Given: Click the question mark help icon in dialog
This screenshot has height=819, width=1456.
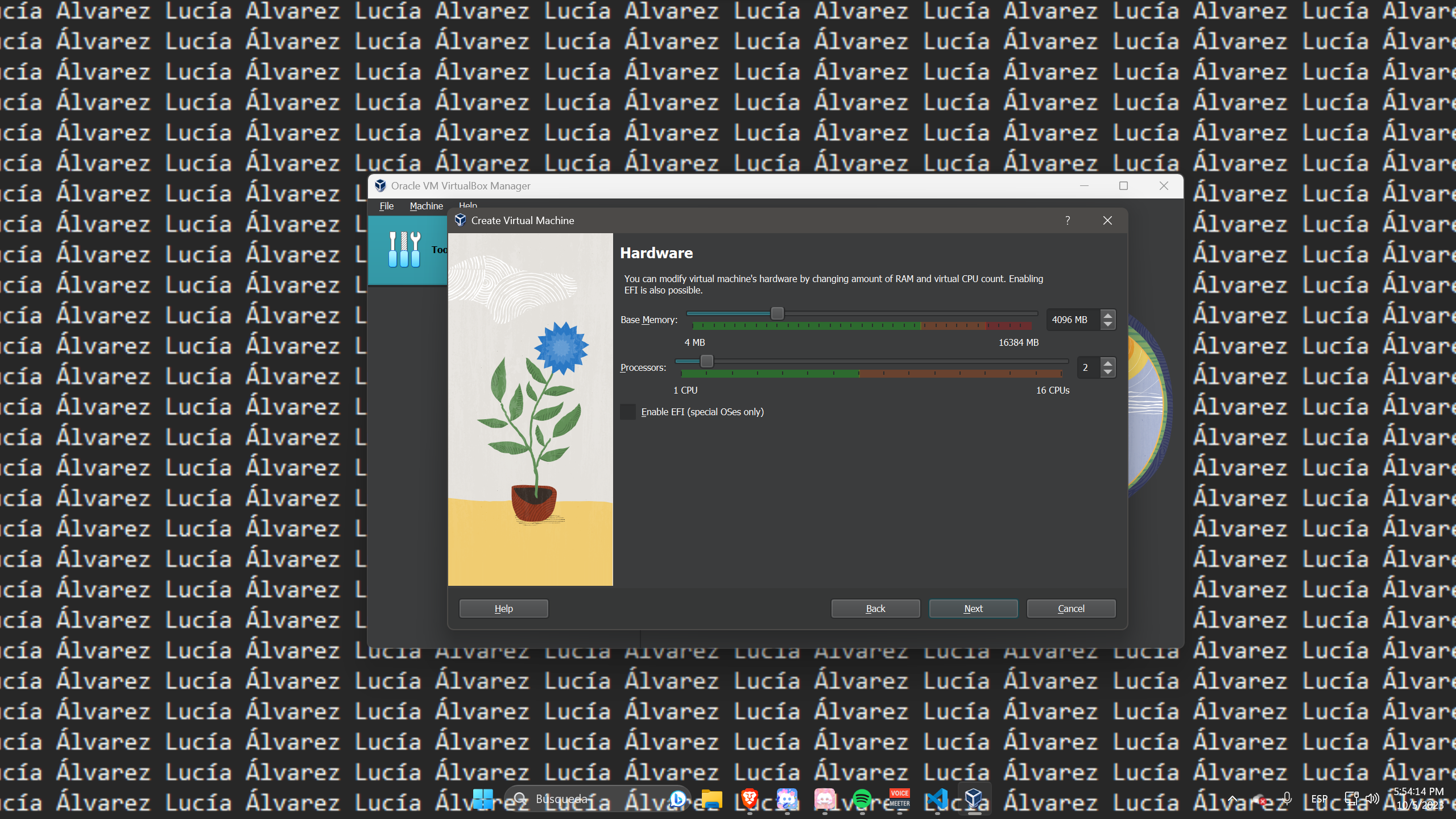Looking at the screenshot, I should [x=1068, y=220].
